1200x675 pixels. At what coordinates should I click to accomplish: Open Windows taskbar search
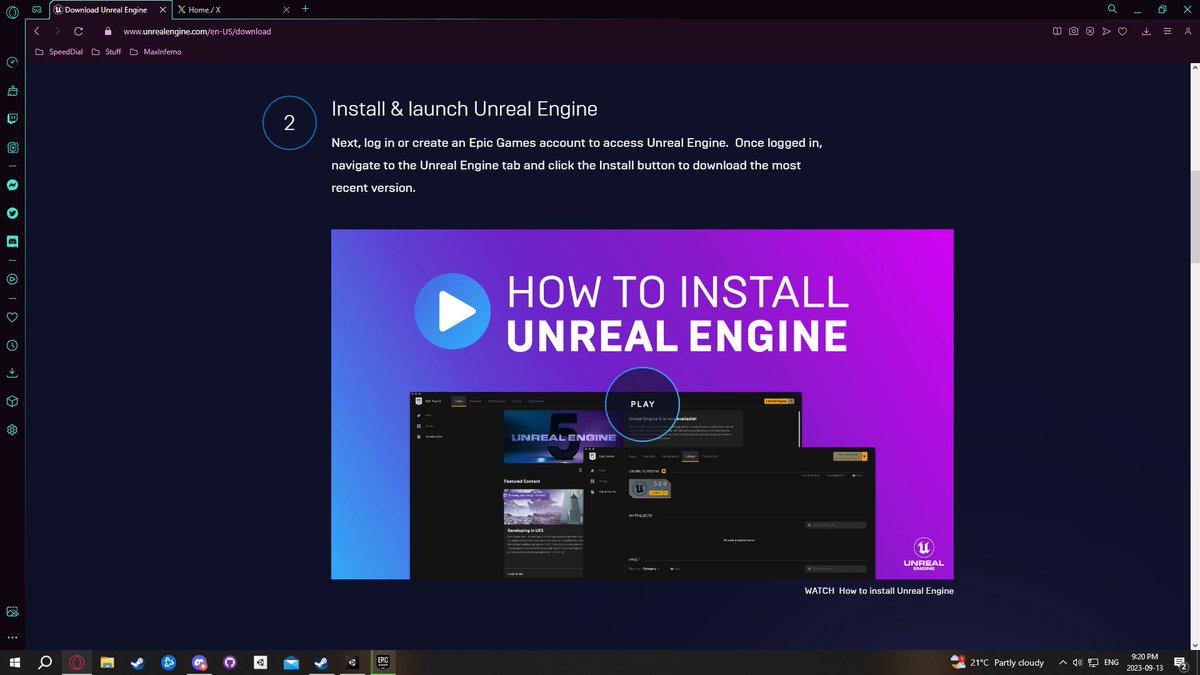(45, 662)
